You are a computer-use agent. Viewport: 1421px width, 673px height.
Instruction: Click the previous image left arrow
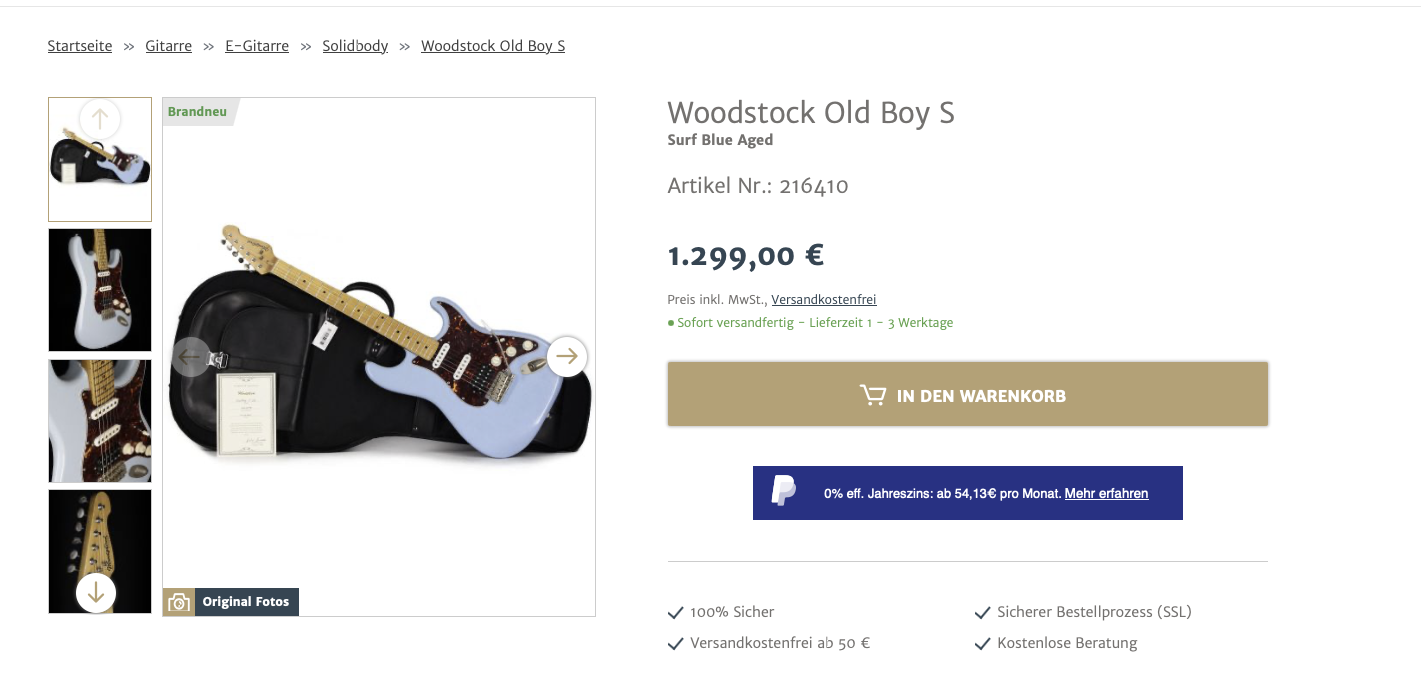[x=191, y=357]
